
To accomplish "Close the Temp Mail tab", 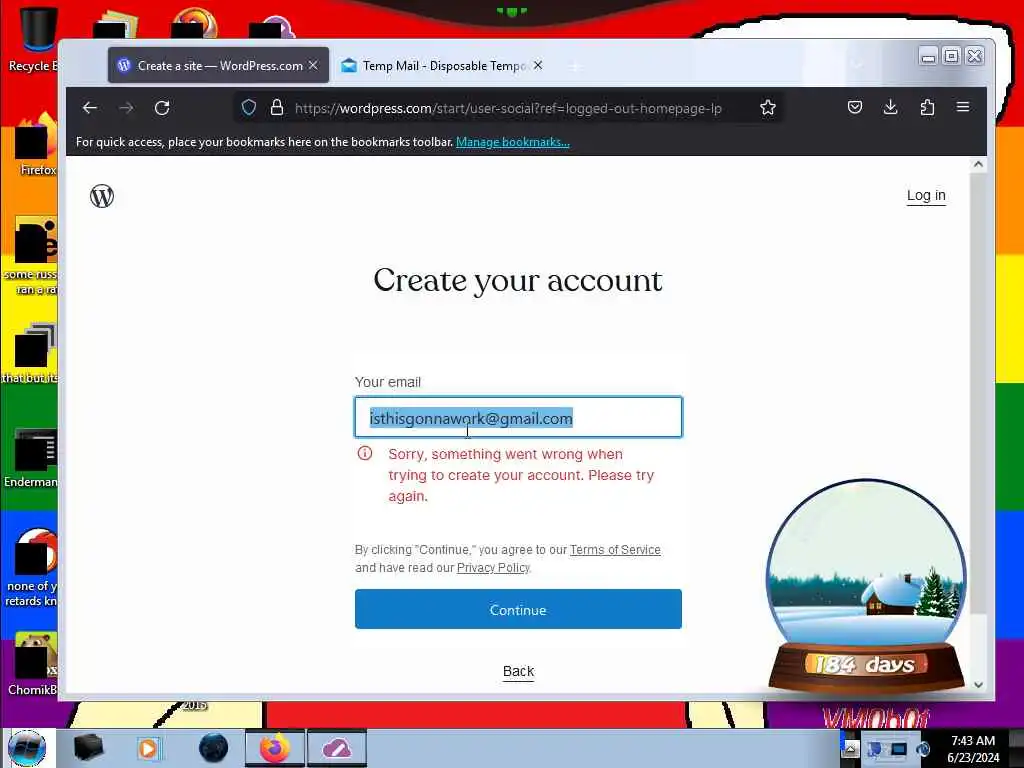I will click(537, 65).
